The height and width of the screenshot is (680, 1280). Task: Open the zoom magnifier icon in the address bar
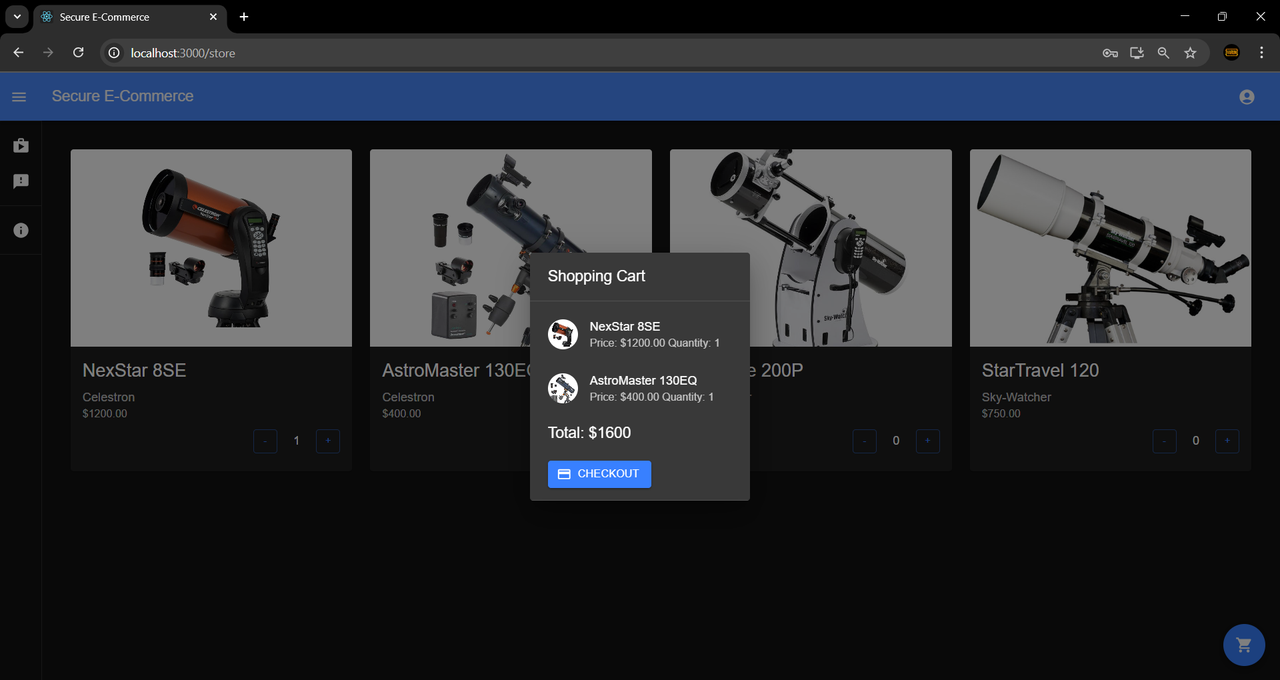click(1163, 53)
